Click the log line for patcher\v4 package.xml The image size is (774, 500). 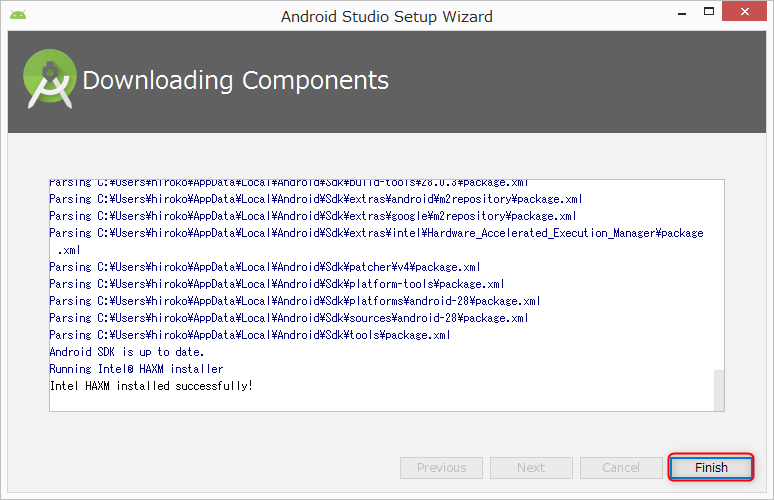[265, 267]
